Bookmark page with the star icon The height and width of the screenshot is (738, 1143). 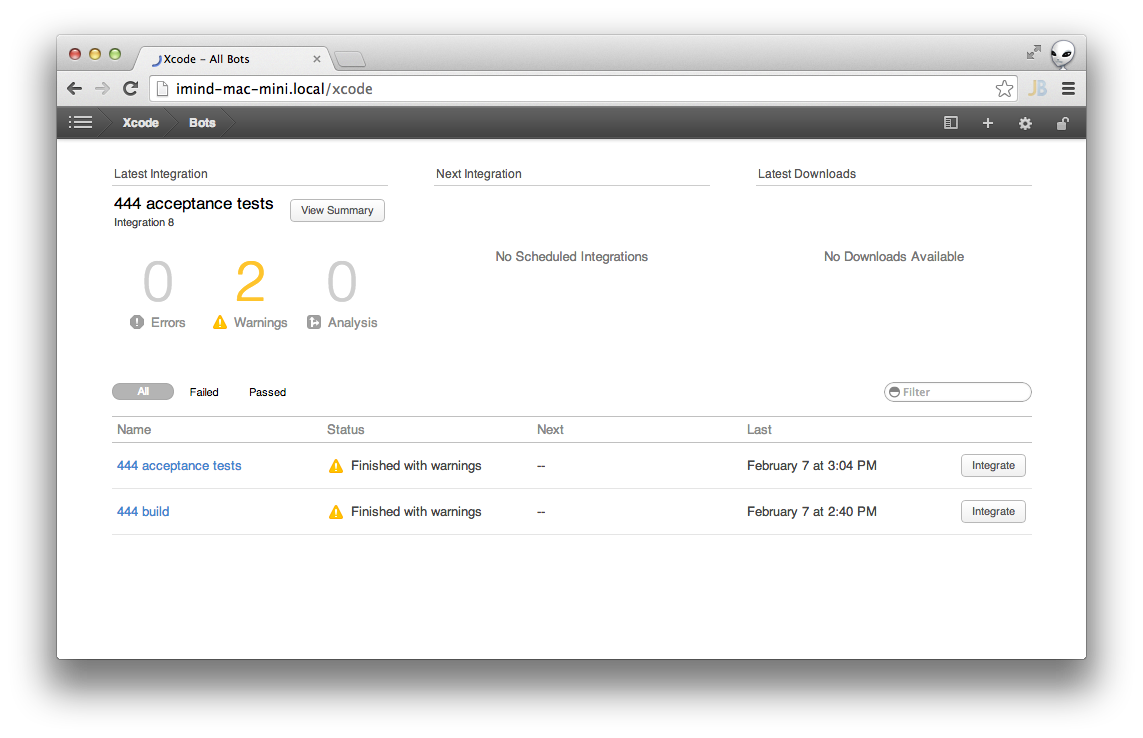[1004, 88]
